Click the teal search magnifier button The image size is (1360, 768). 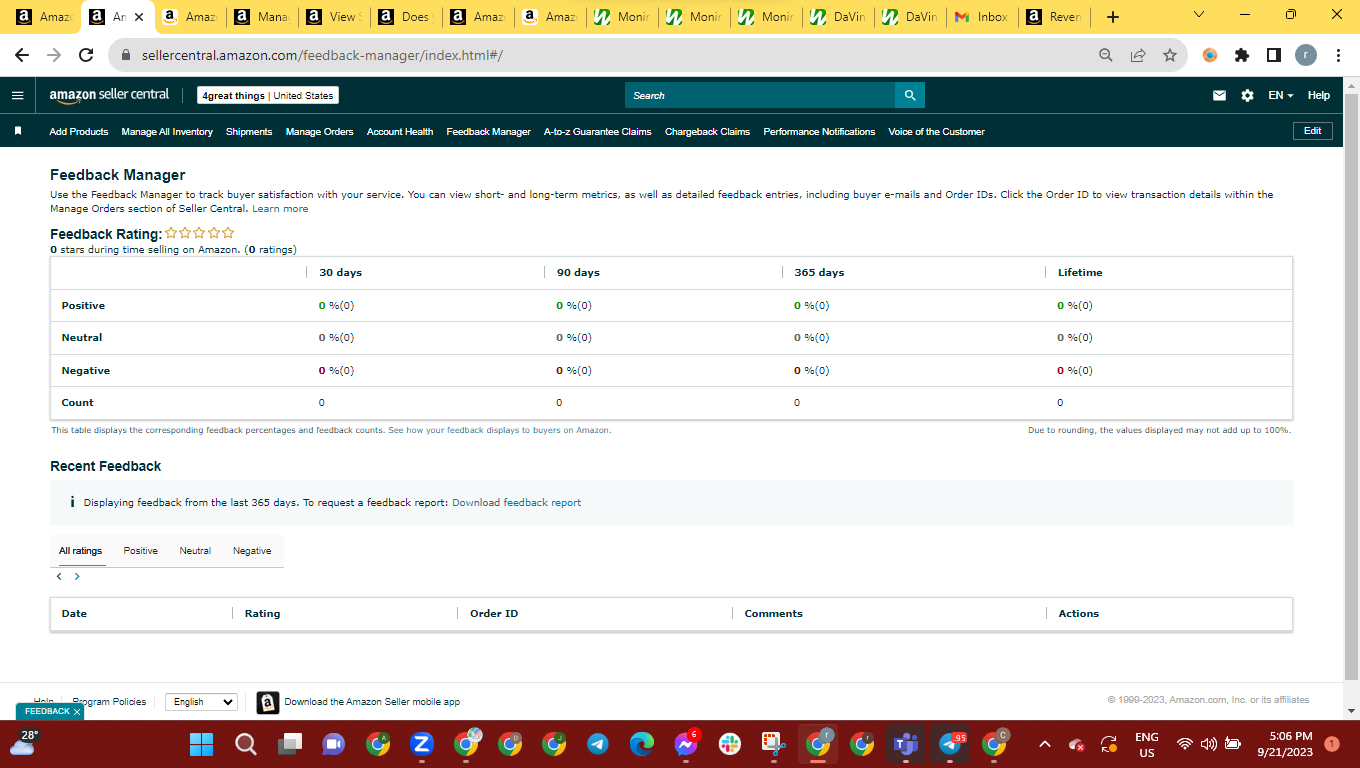(x=910, y=95)
